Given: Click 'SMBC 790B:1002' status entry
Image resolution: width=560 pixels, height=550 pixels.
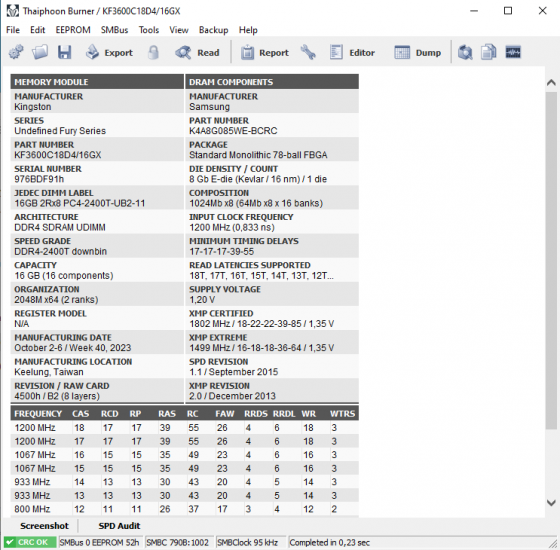Looking at the screenshot, I should tap(178, 542).
